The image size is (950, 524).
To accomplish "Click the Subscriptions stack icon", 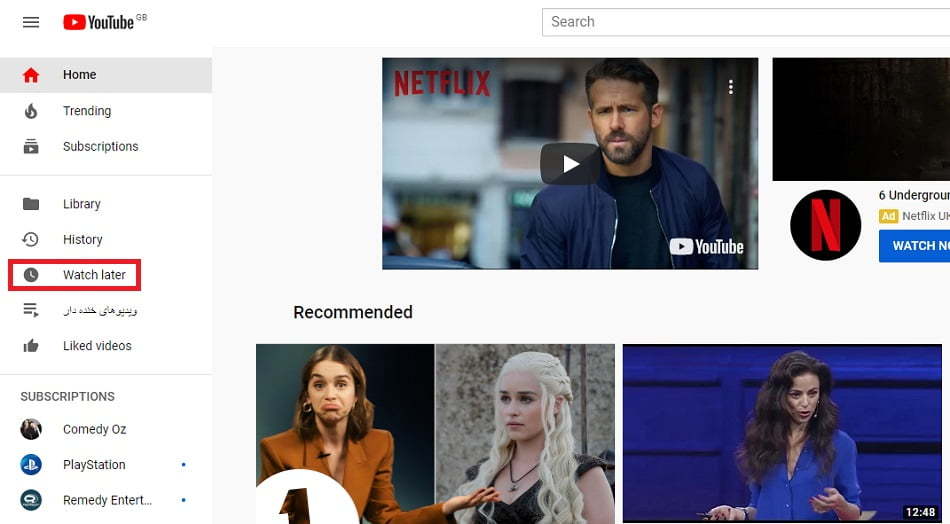I will [x=31, y=147].
